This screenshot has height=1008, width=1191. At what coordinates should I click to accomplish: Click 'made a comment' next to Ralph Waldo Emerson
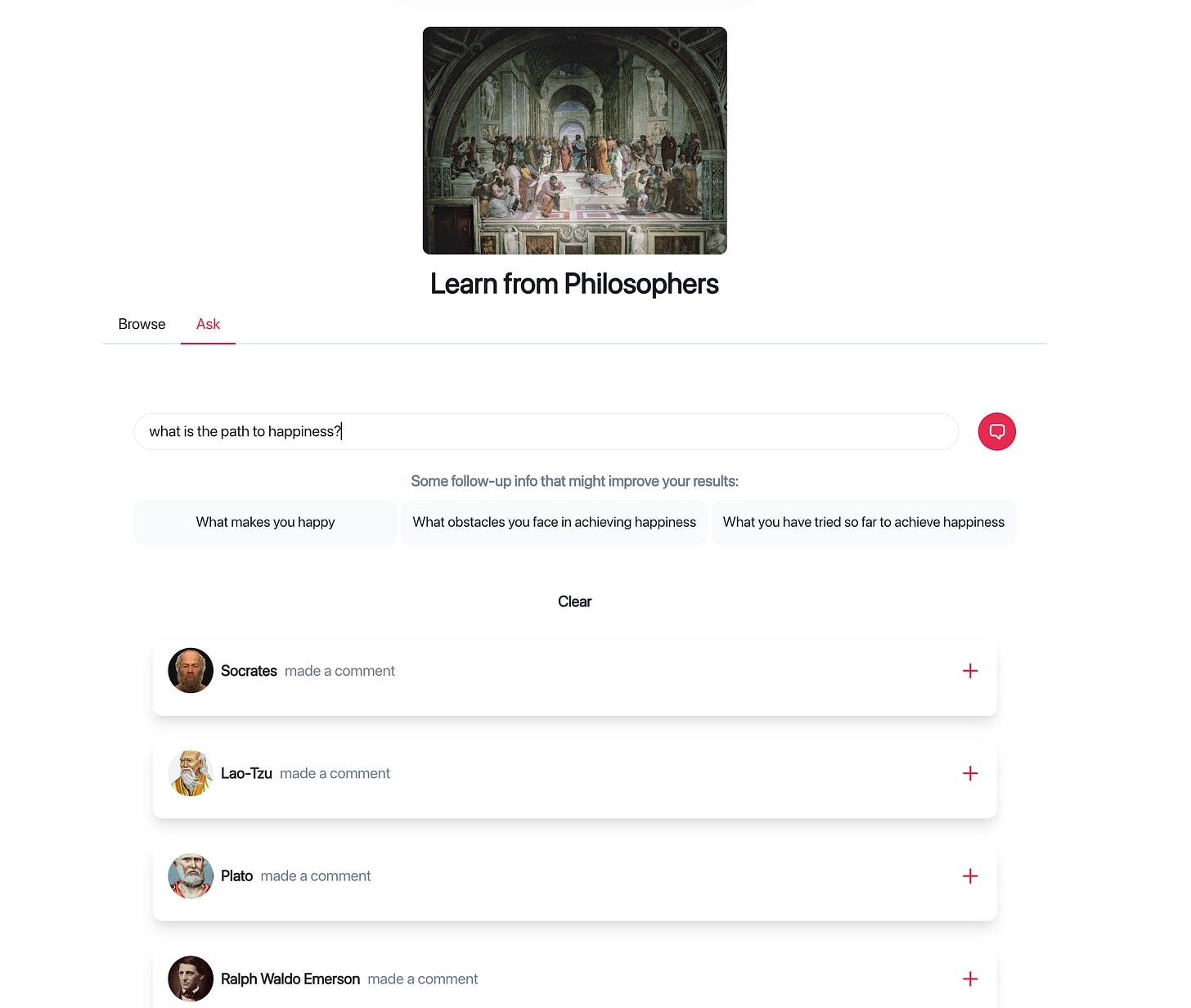(423, 979)
